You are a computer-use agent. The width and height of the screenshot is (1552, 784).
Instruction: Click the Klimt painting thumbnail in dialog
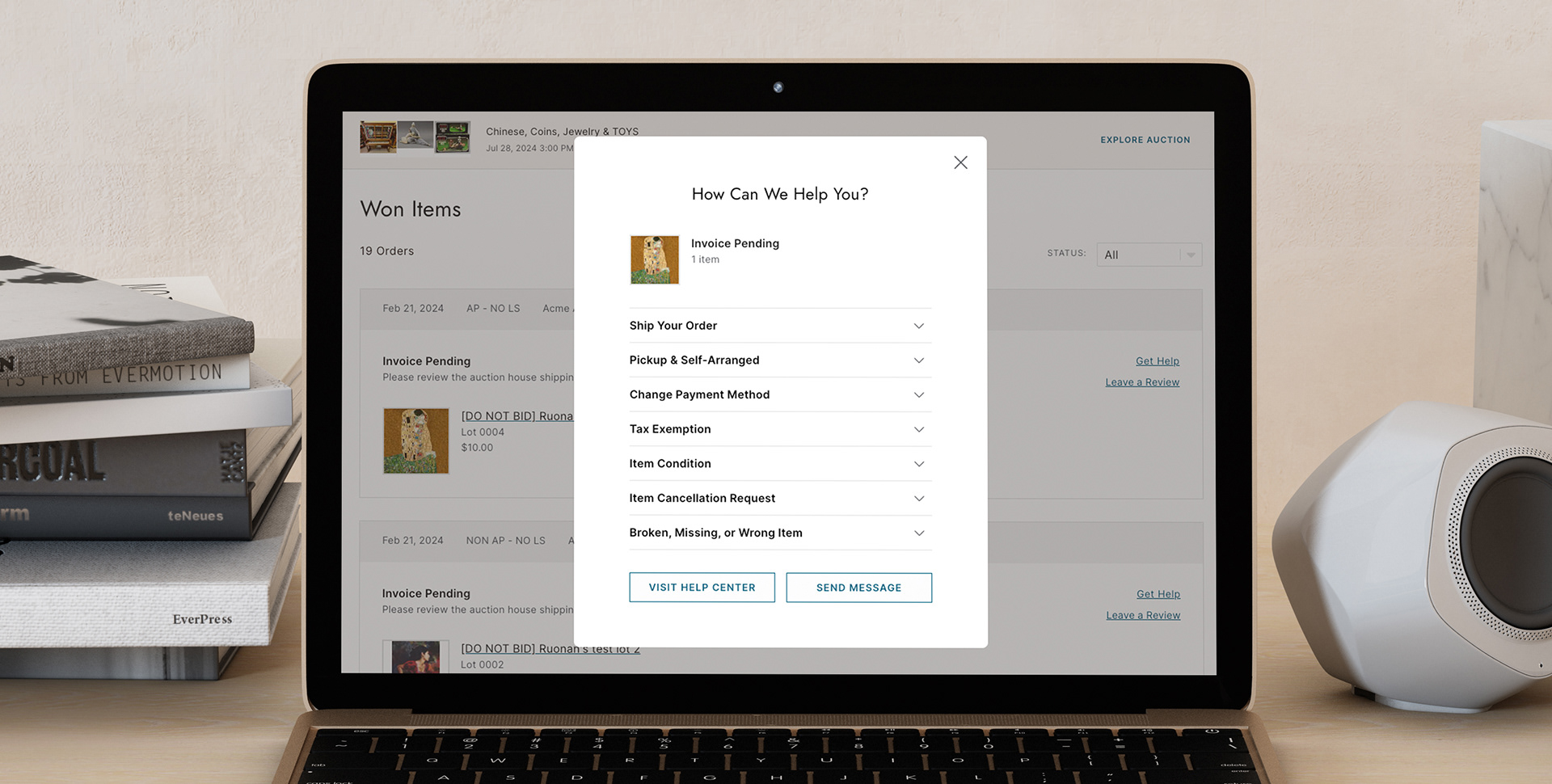(655, 259)
